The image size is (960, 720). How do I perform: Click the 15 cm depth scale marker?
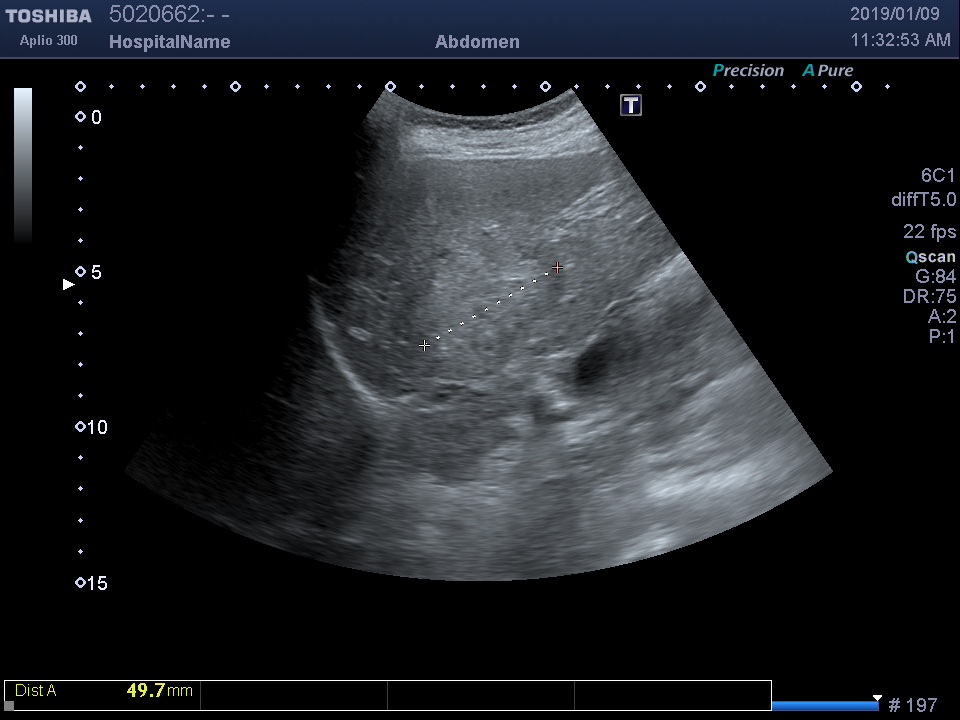(81, 583)
